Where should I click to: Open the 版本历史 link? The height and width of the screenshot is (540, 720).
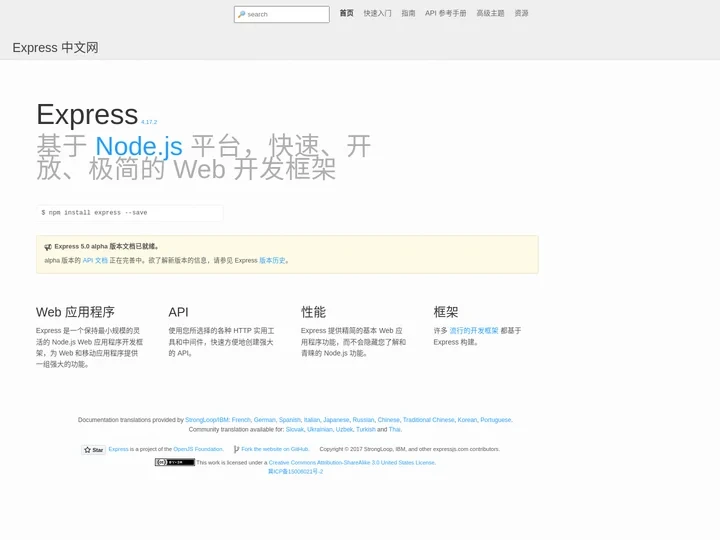tap(272, 260)
